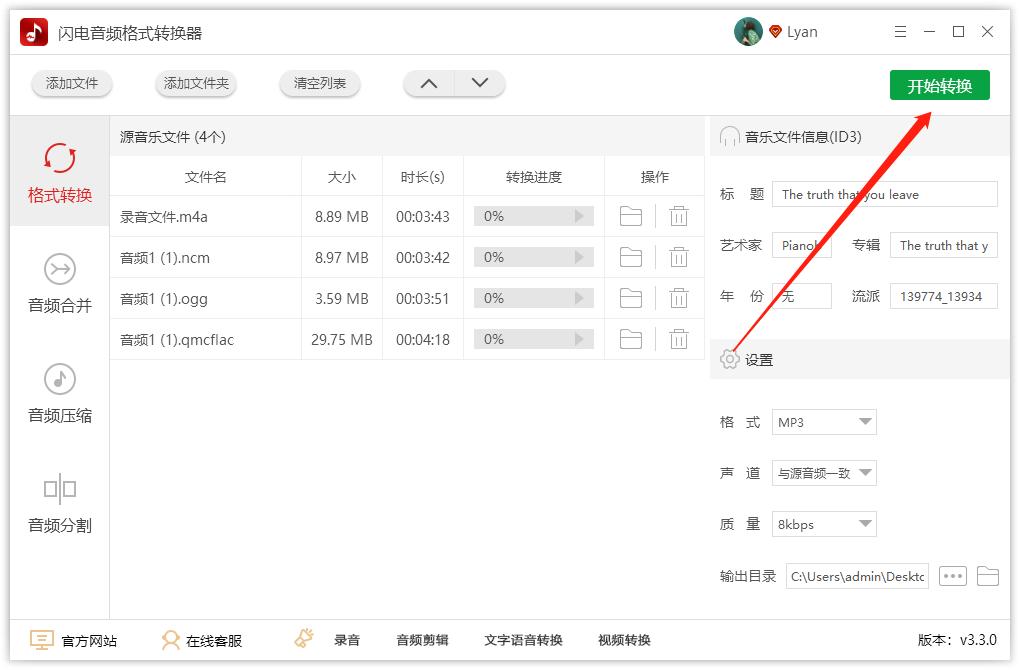Click progress bar of 音频1 (1).ncm
This screenshot has height=670, width=1020.
pyautogui.click(x=533, y=258)
